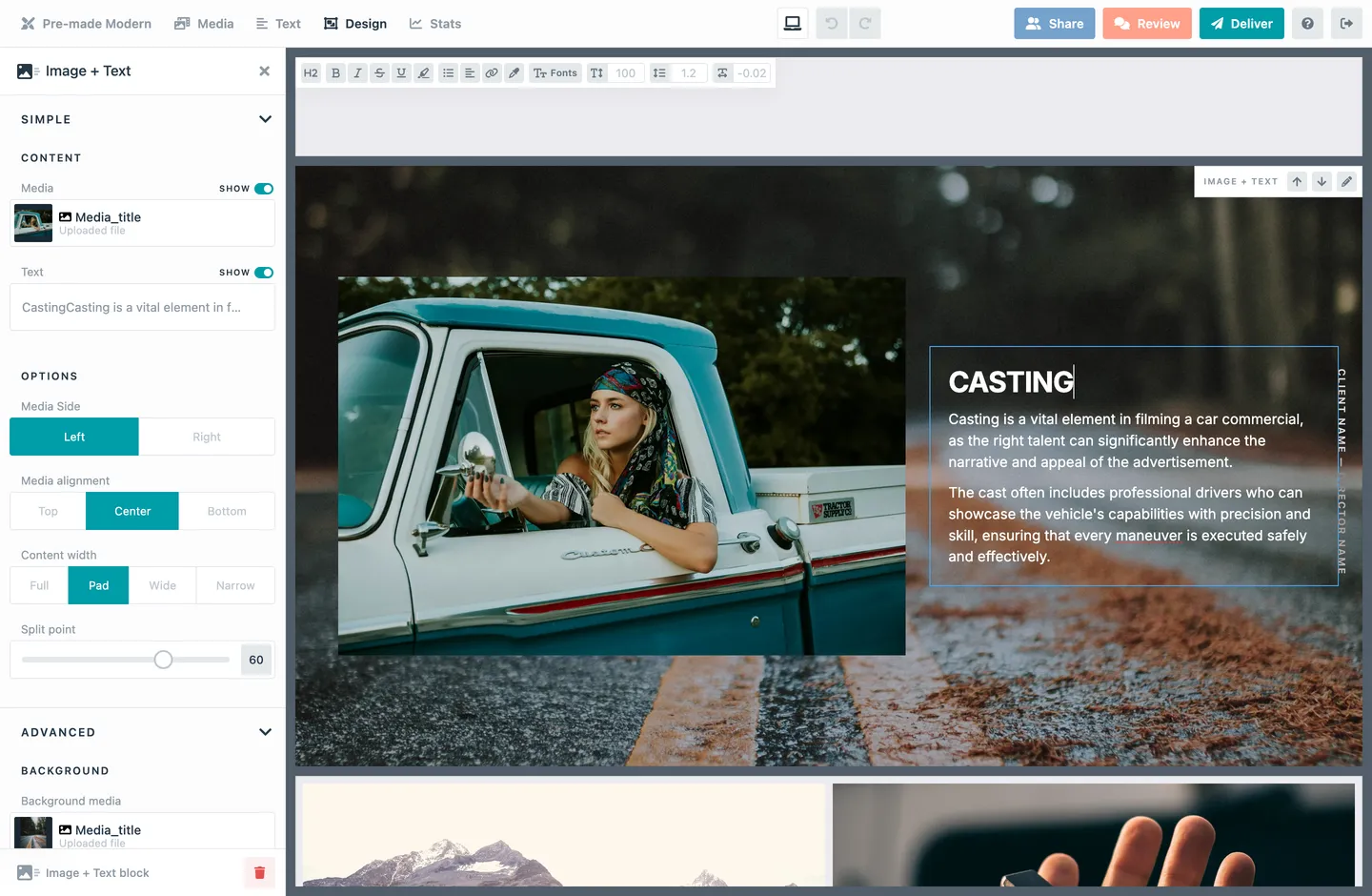This screenshot has width=1372, height=896.
Task: Insert a bullet list
Action: tap(448, 73)
